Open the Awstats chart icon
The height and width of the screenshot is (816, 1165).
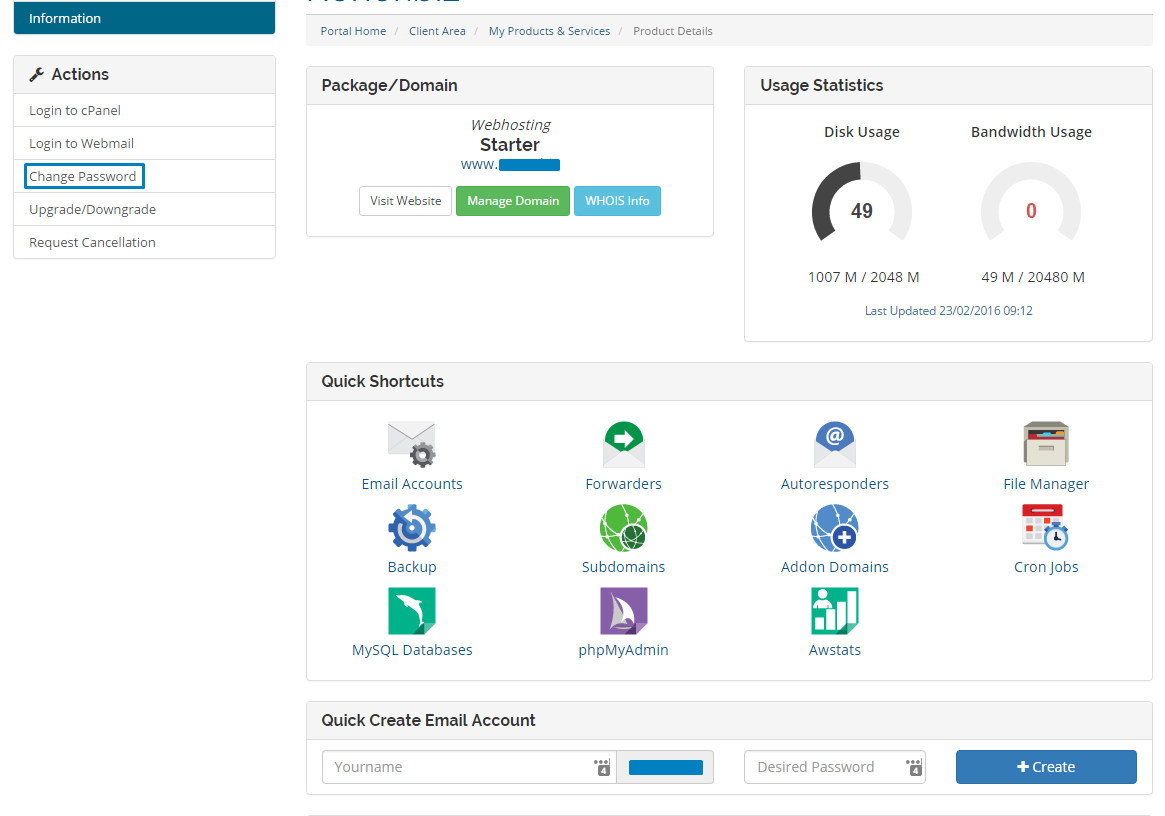[x=834, y=611]
